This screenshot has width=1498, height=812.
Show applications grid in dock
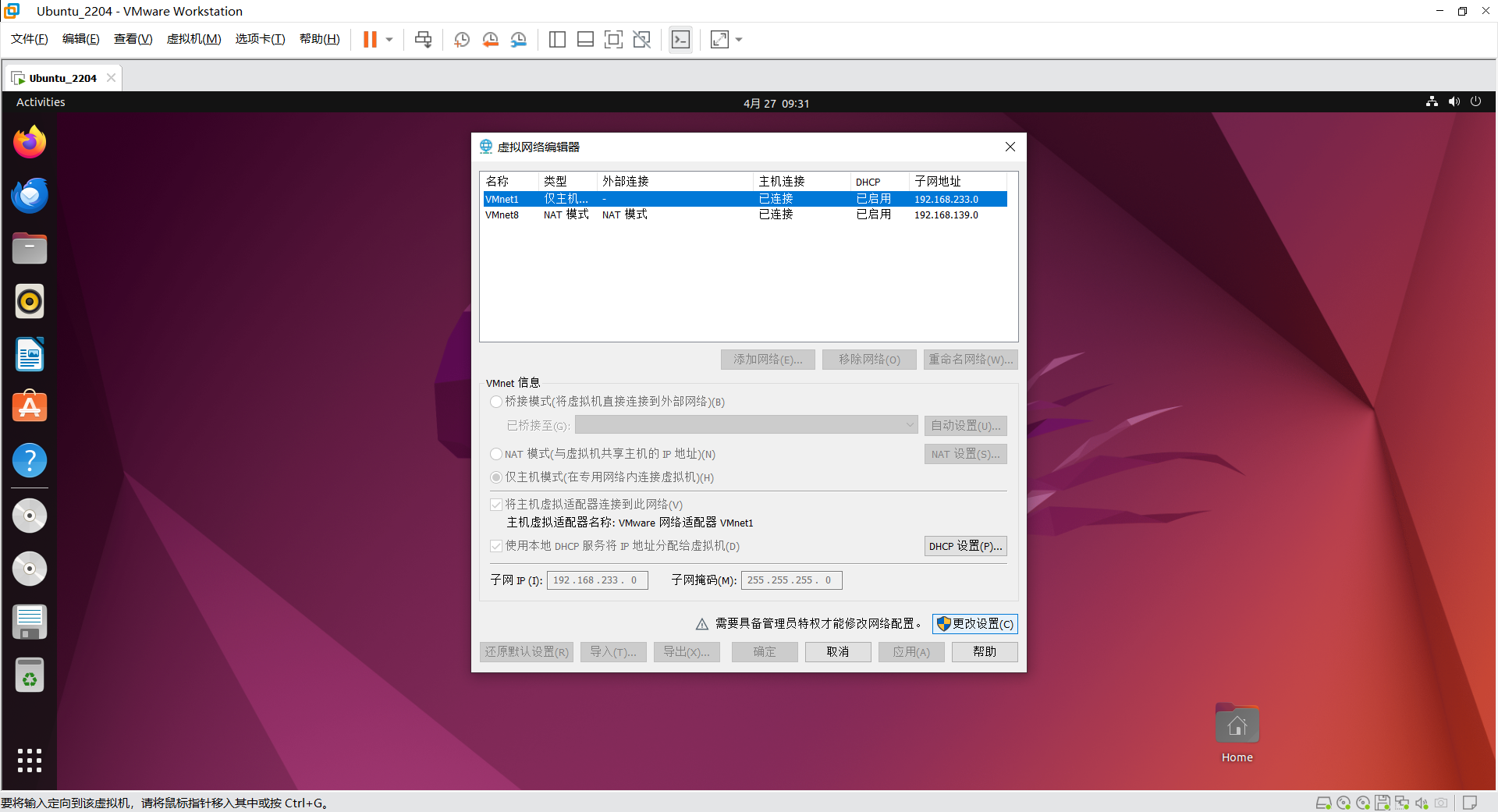coord(30,761)
